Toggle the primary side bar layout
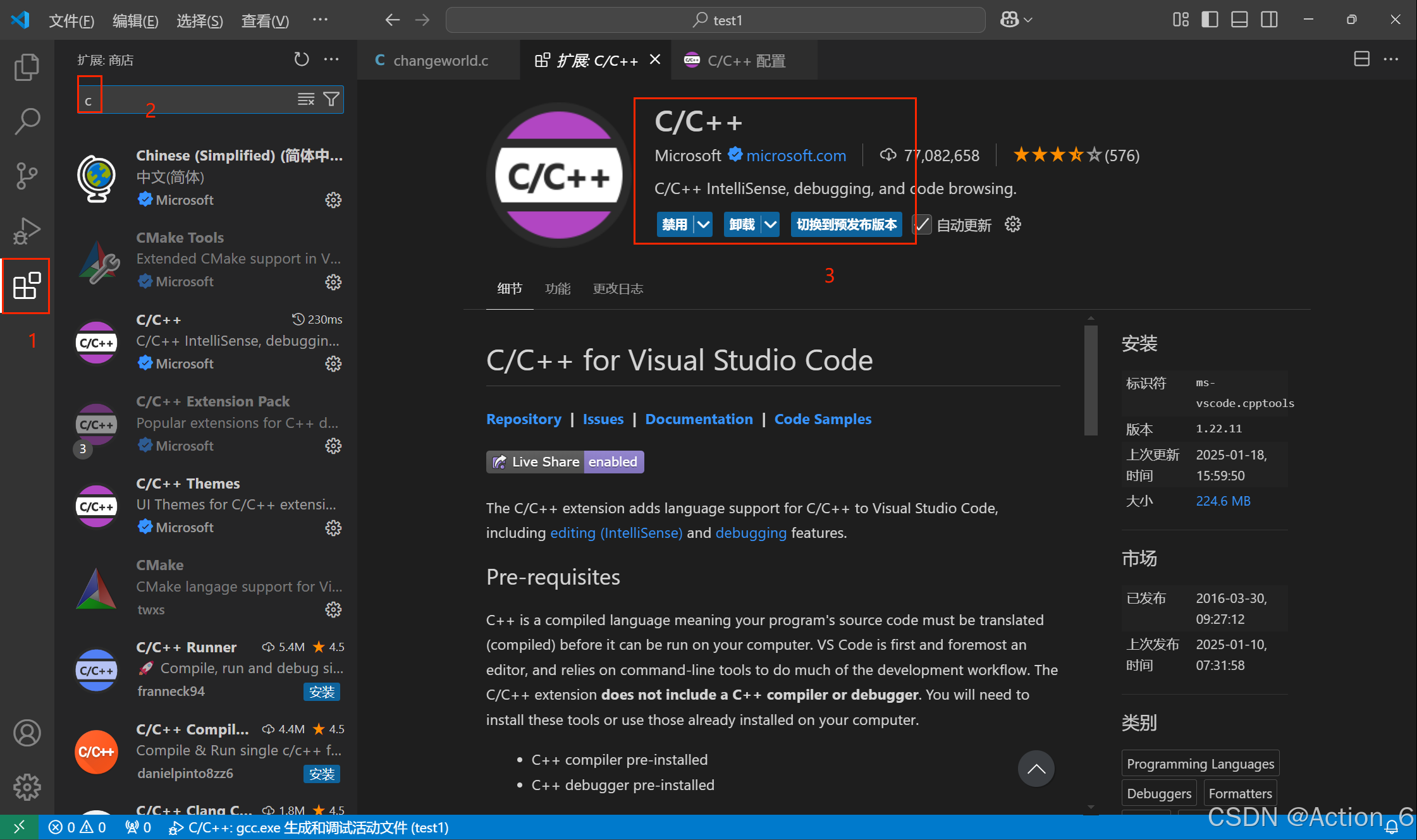Image resolution: width=1417 pixels, height=840 pixels. point(1210,20)
